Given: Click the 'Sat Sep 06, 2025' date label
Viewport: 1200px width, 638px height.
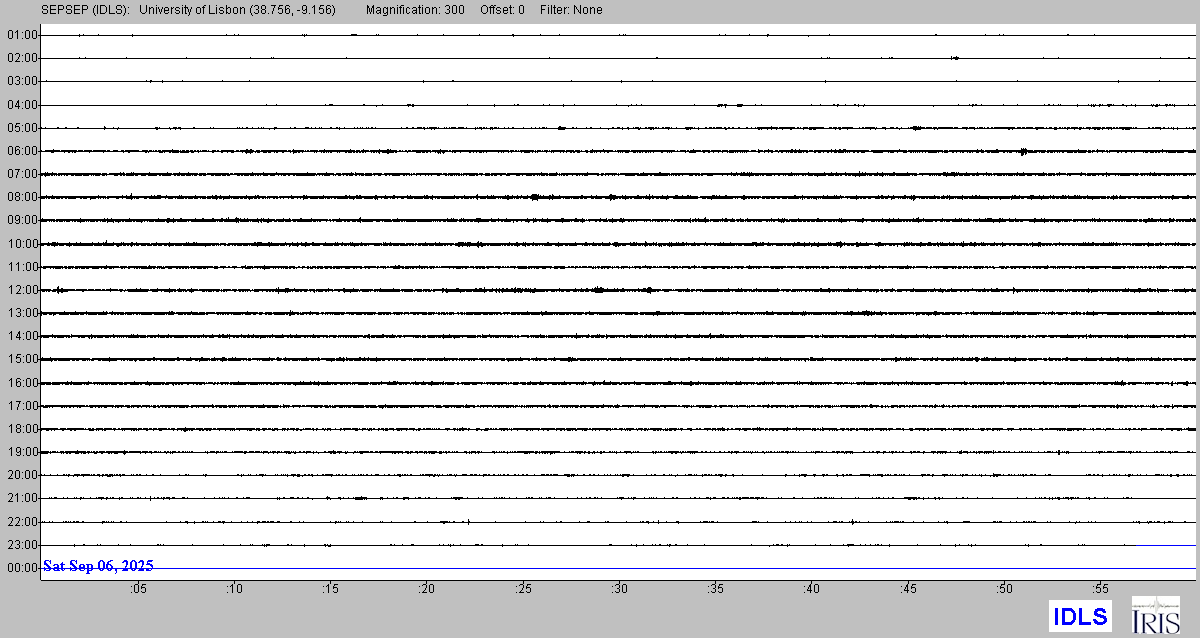Looking at the screenshot, I should (x=98, y=566).
